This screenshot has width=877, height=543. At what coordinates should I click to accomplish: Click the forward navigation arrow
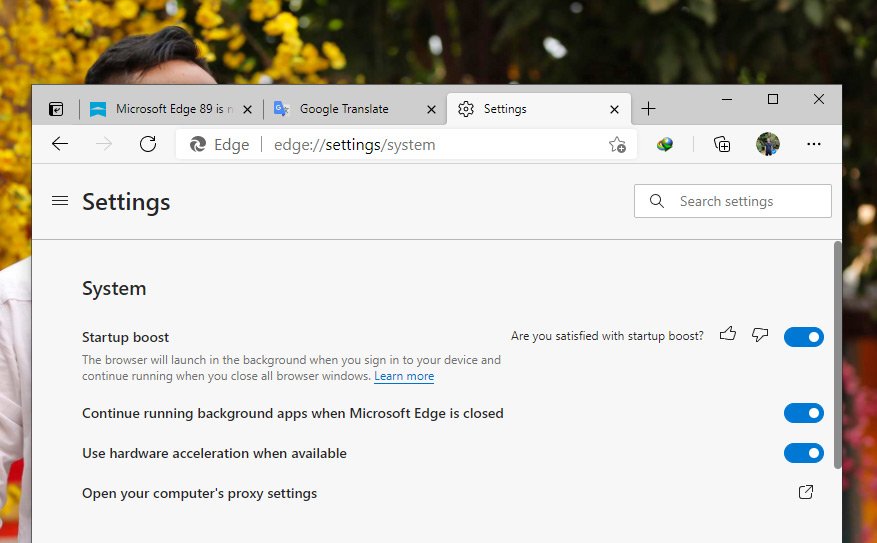(x=104, y=144)
